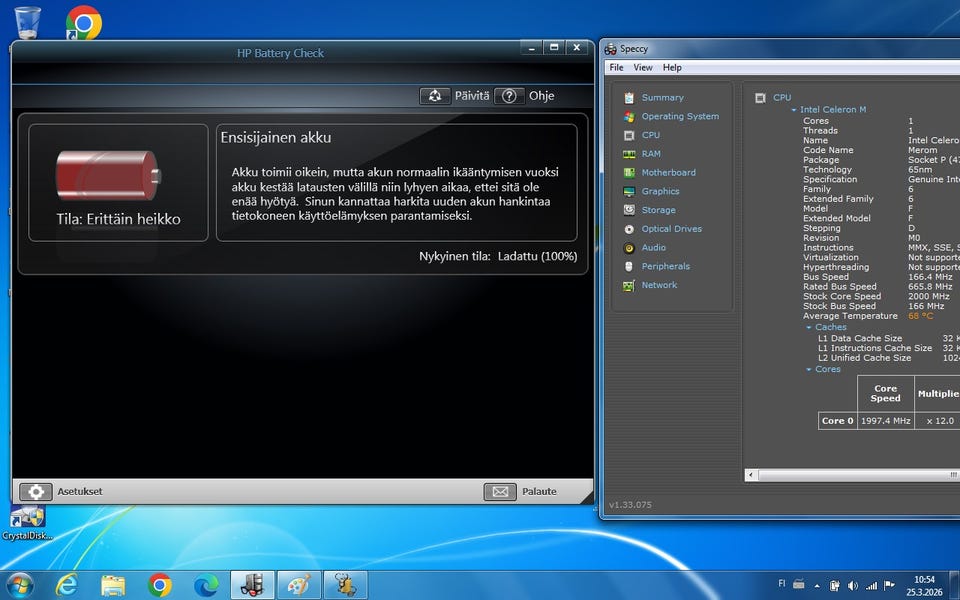Image resolution: width=960 pixels, height=600 pixels.
Task: Click the horizontal scrollbar in Speccy
Action: (850, 475)
